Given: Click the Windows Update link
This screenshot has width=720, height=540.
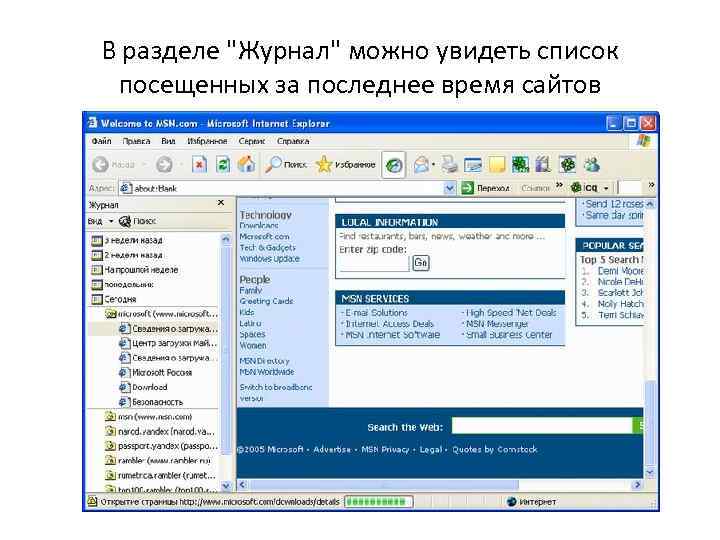Looking at the screenshot, I should pyautogui.click(x=270, y=259).
